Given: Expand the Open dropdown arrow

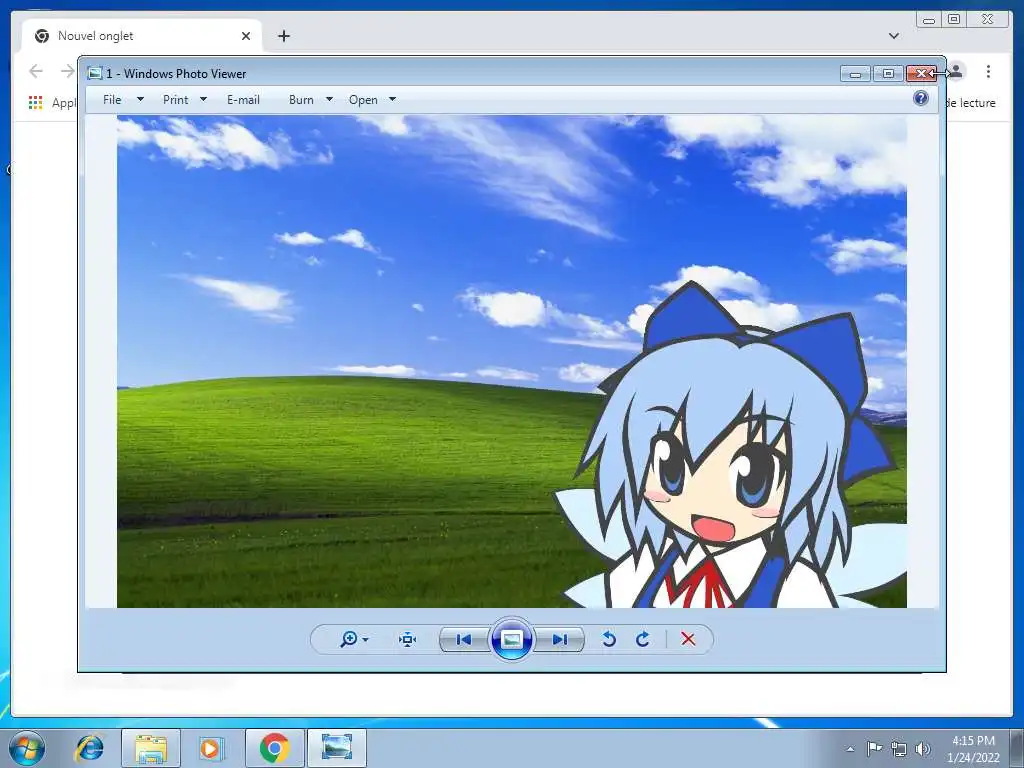Looking at the screenshot, I should tap(392, 99).
